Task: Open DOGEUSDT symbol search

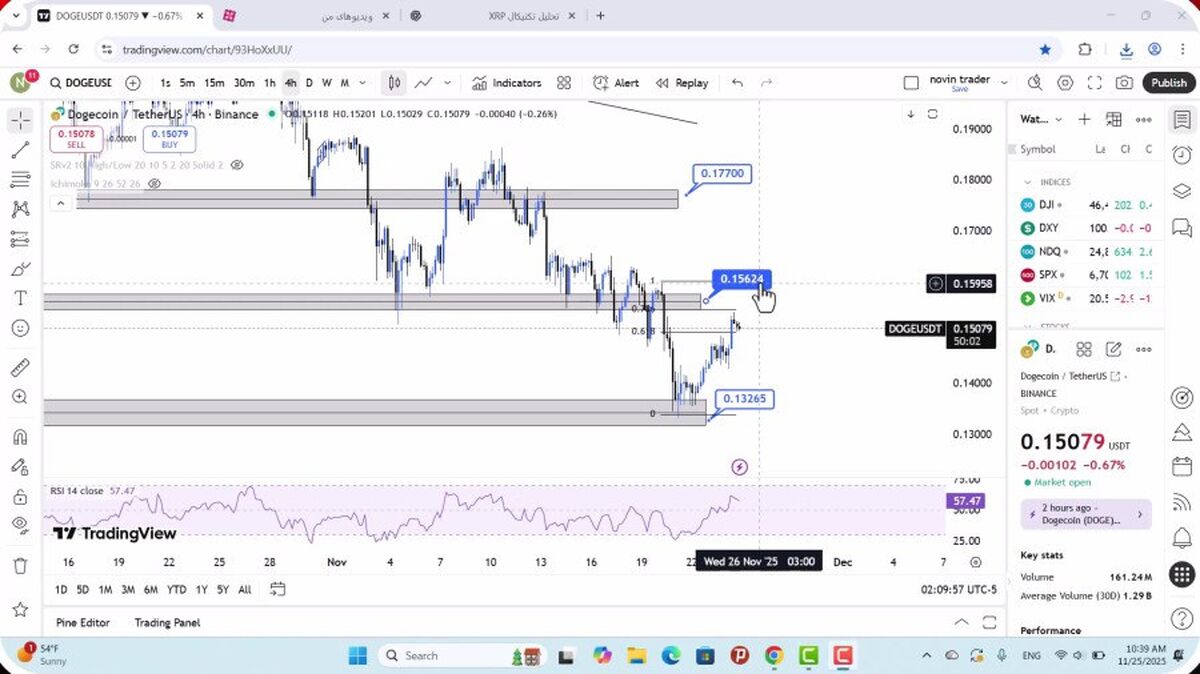Action: (x=80, y=83)
